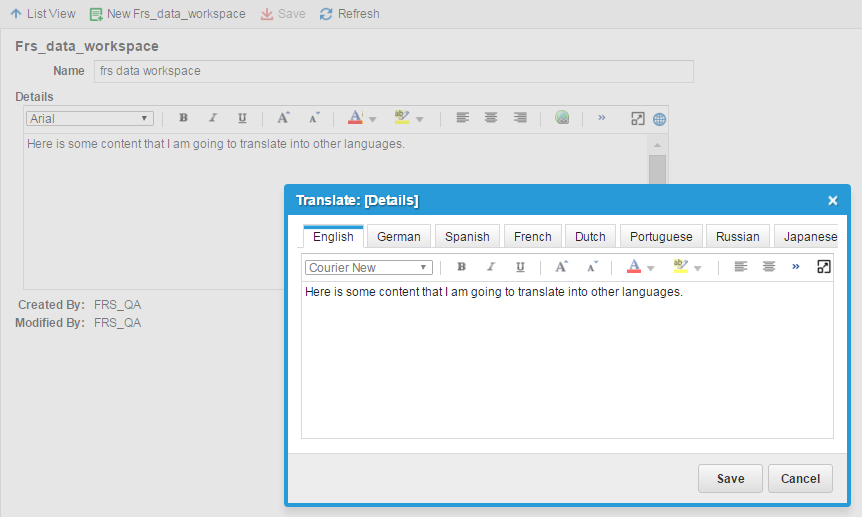Toggle bold in the Translate dialog toolbar
Viewport: 862px width, 517px height.
461,267
